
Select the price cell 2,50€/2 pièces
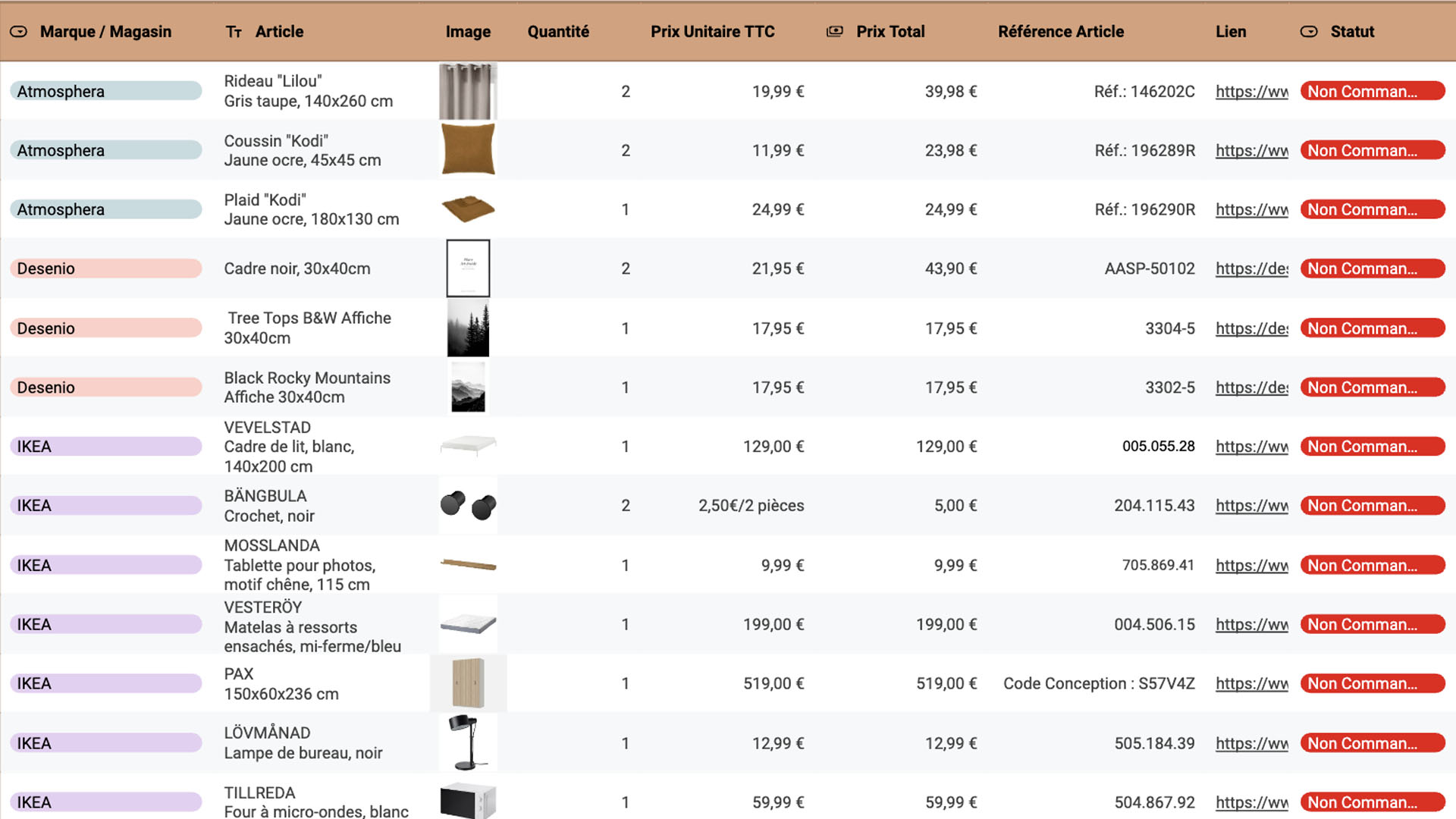(x=751, y=506)
